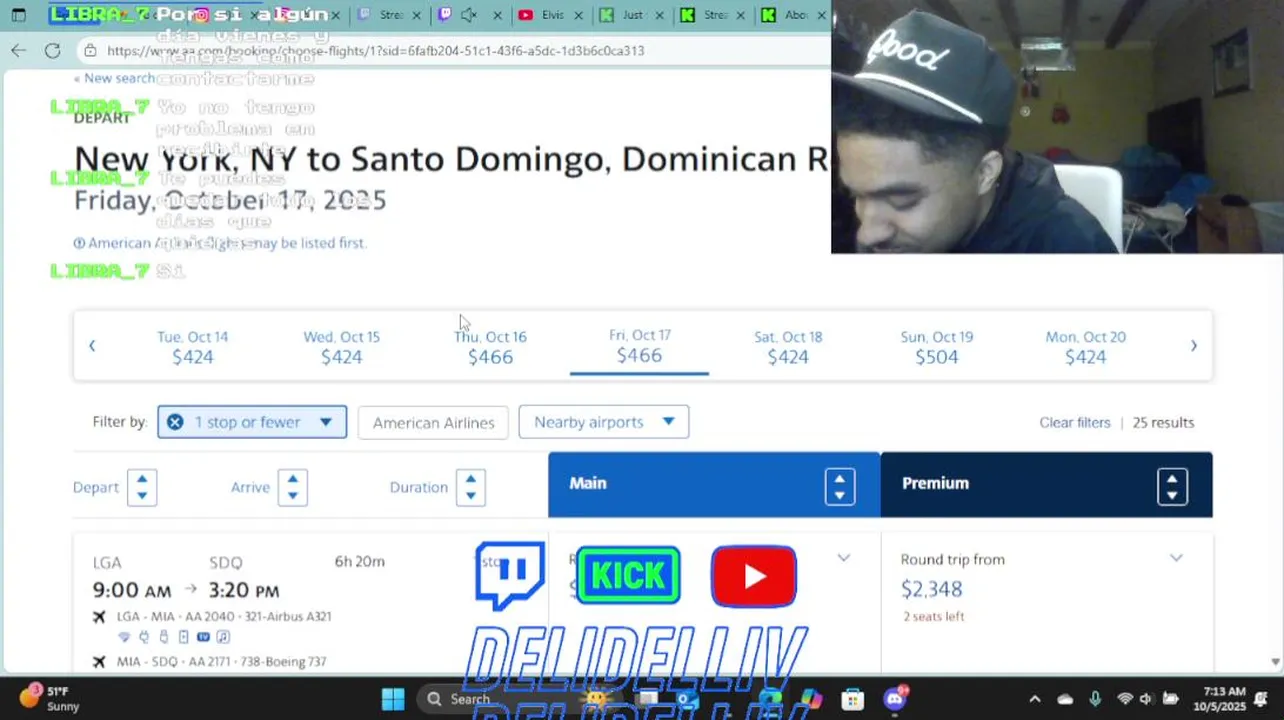Click the Wi-Fi amenity icon on the LGA-MIA flight
This screenshot has height=720, width=1284.
124,637
